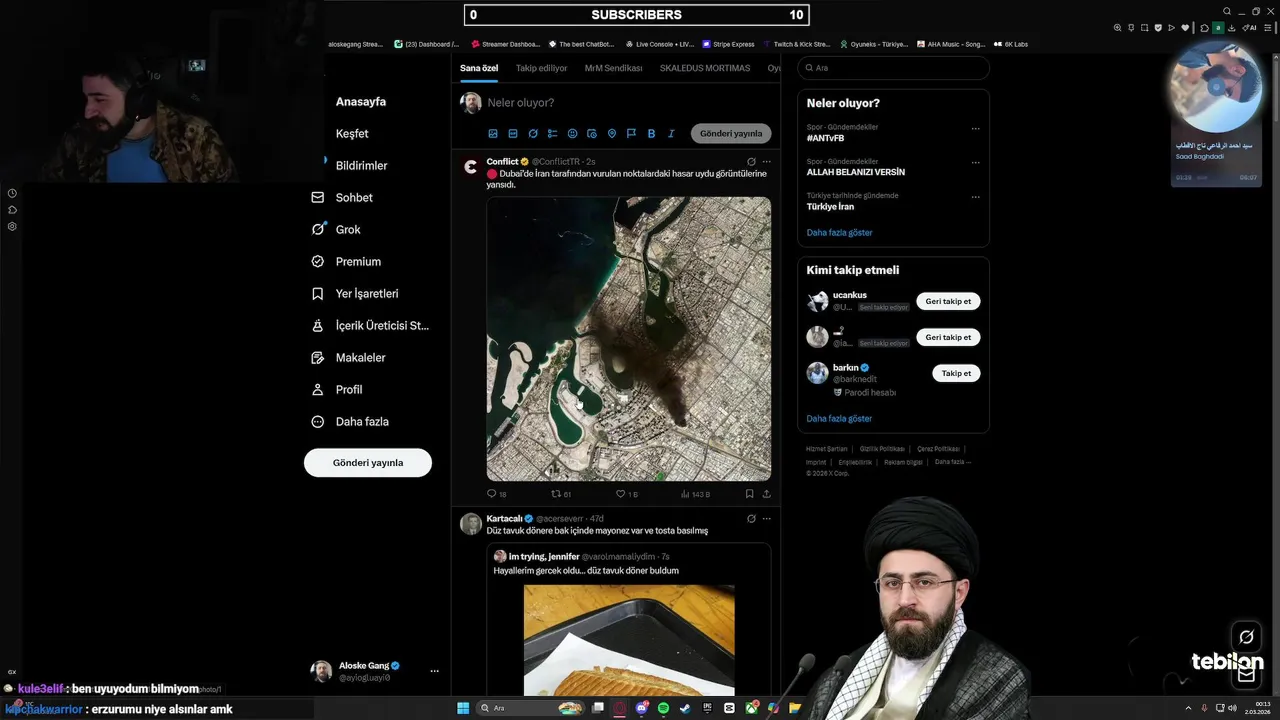
Task: Toggle bold formatting in composer
Action: click(651, 134)
